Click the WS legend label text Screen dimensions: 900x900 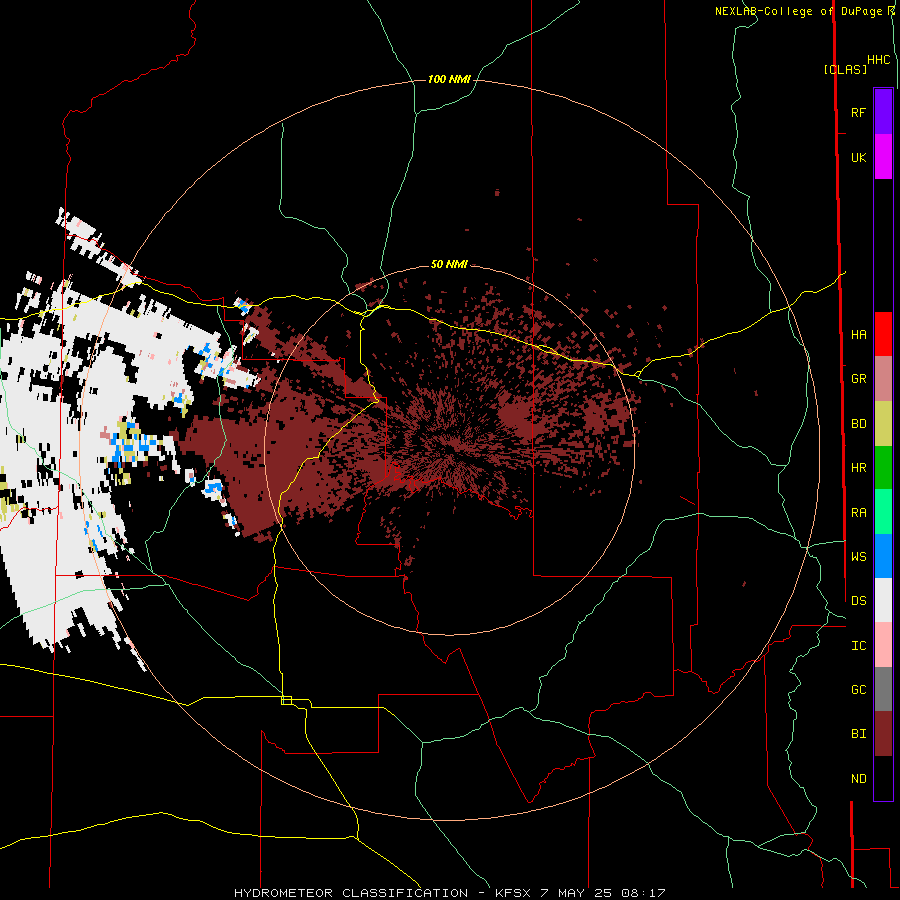point(858,556)
